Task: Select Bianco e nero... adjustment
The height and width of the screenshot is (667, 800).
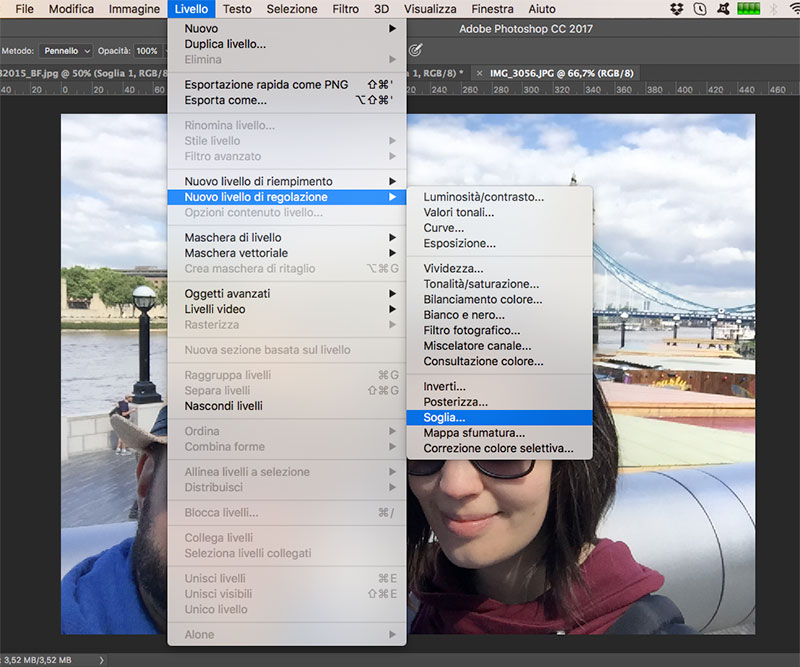Action: (499, 315)
